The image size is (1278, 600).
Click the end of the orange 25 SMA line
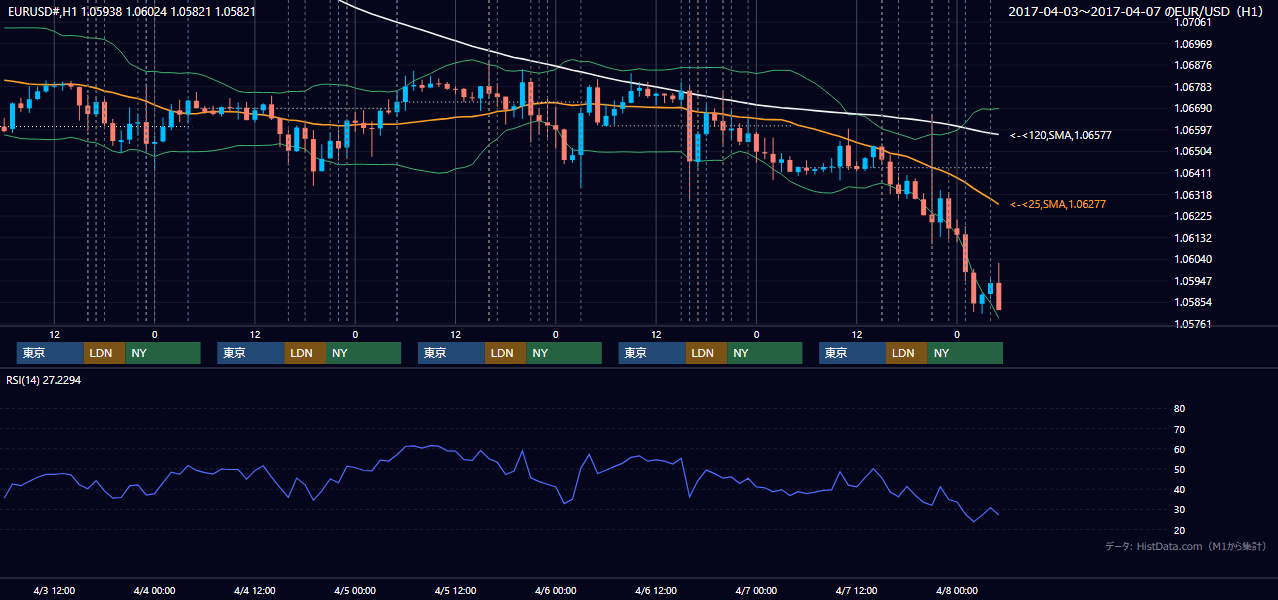point(998,204)
